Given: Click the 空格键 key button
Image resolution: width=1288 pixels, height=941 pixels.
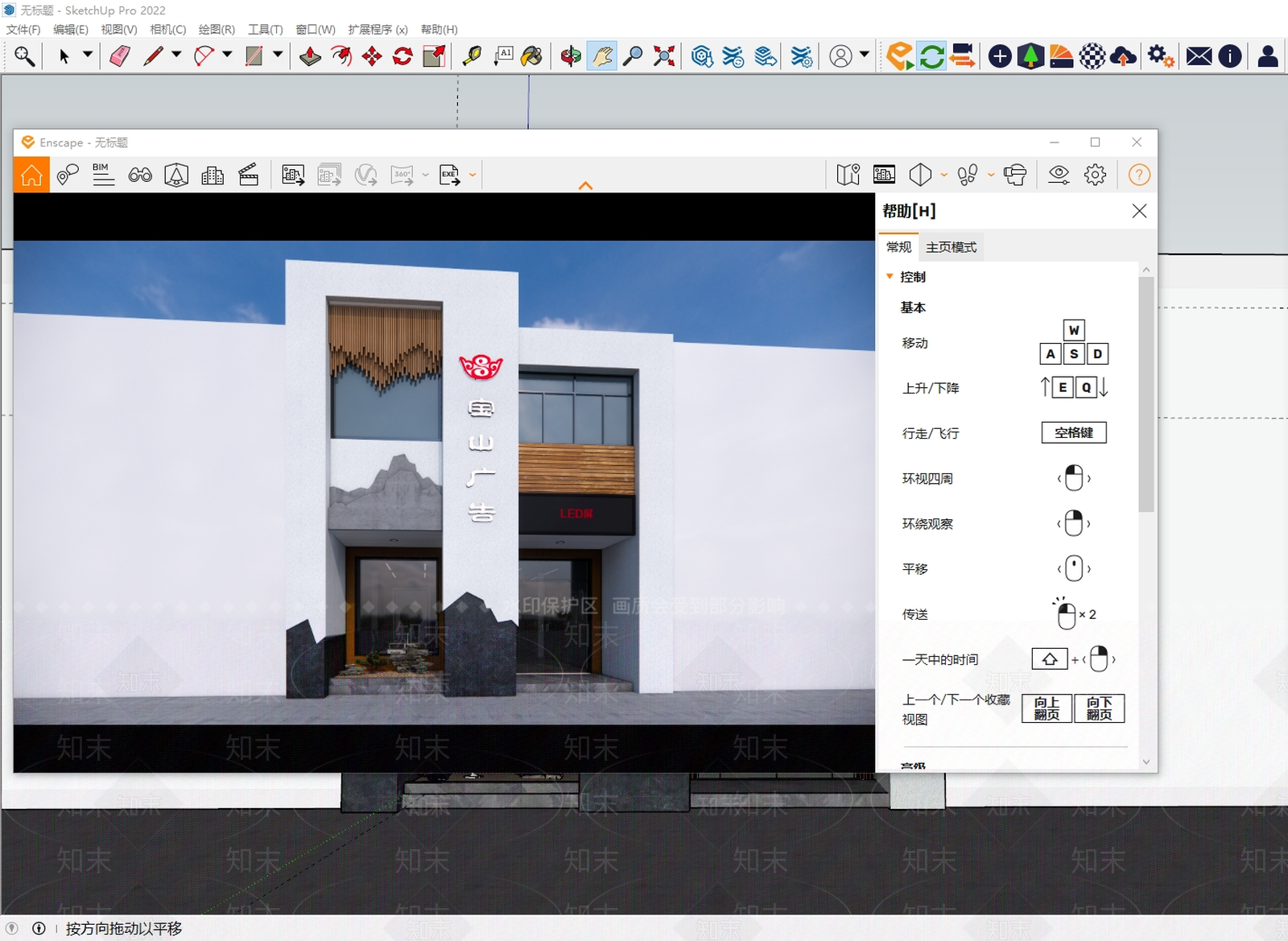Looking at the screenshot, I should tap(1074, 433).
